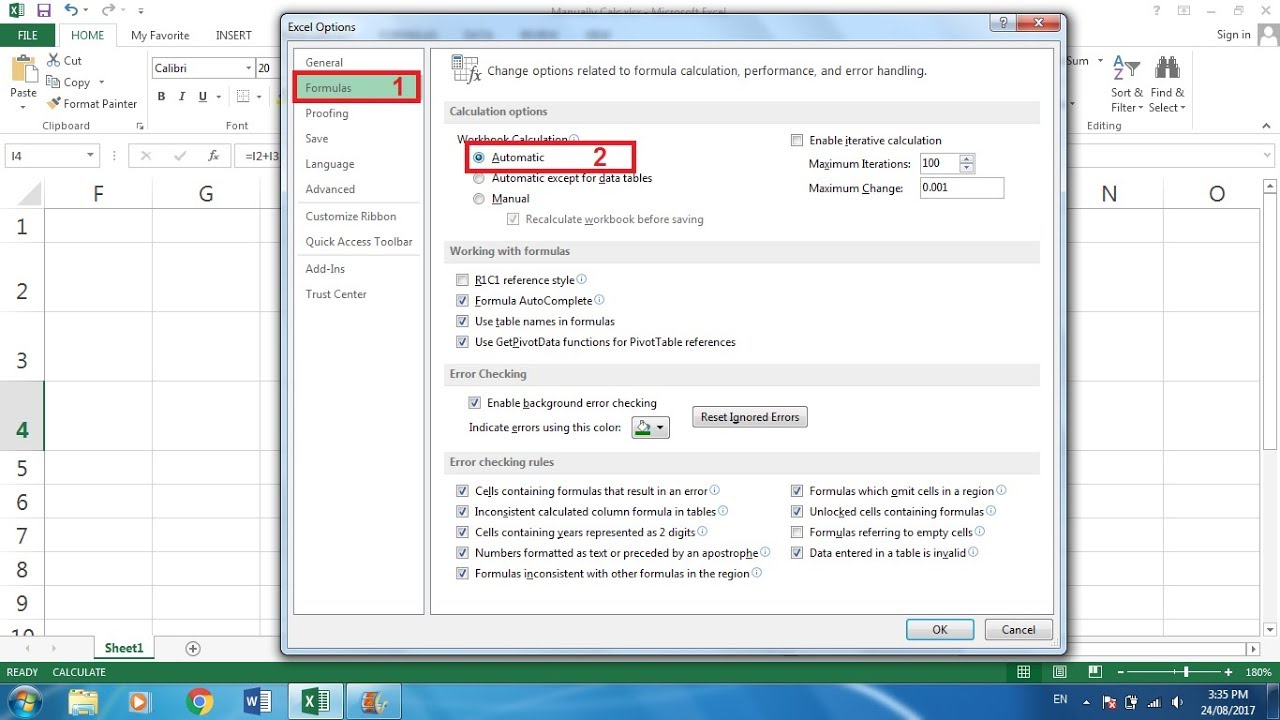The width and height of the screenshot is (1280, 720).
Task: Click the Copy icon in Clipboard group
Action: [53, 82]
